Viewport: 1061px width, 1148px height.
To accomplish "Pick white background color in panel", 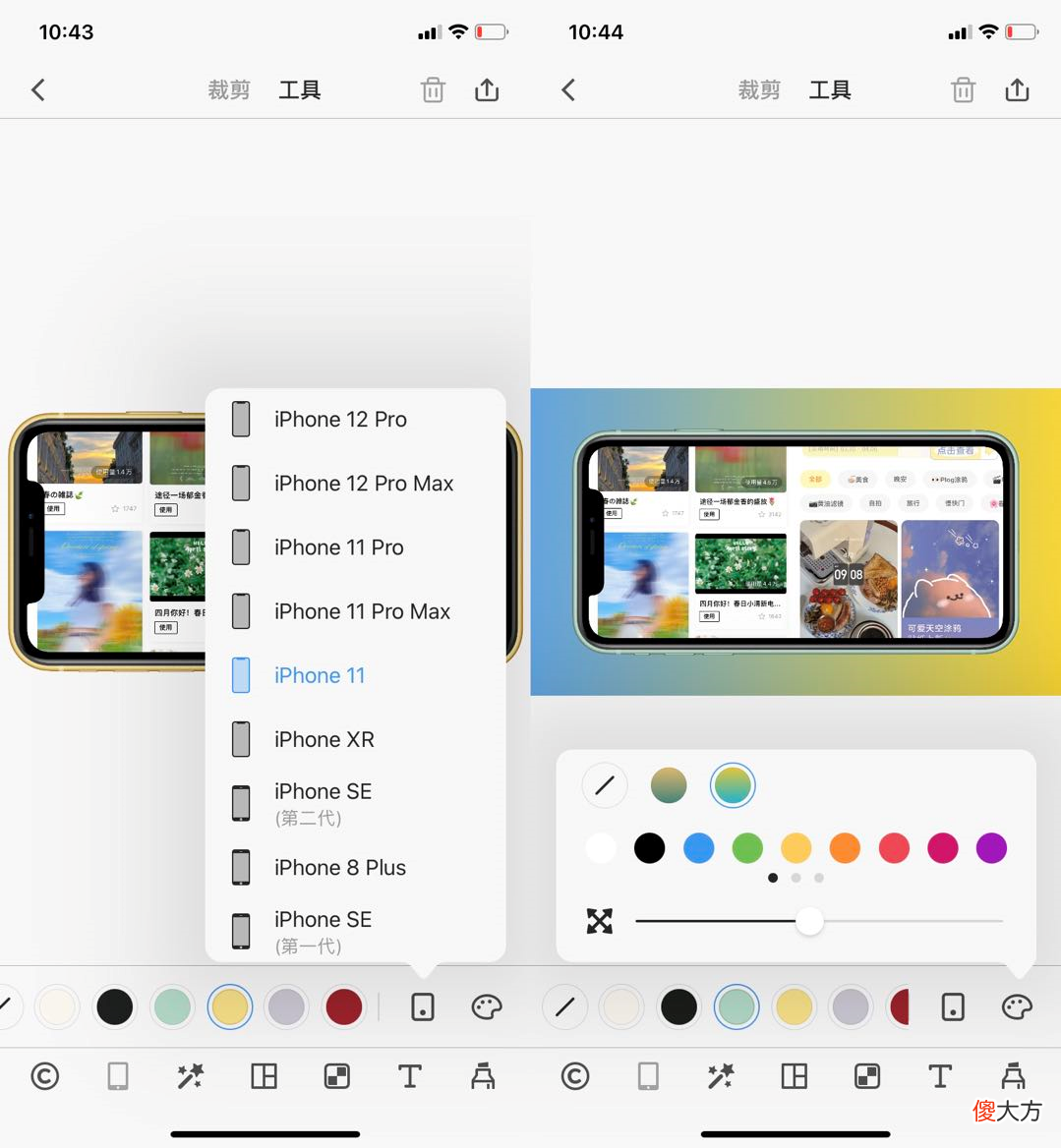I will click(x=601, y=848).
